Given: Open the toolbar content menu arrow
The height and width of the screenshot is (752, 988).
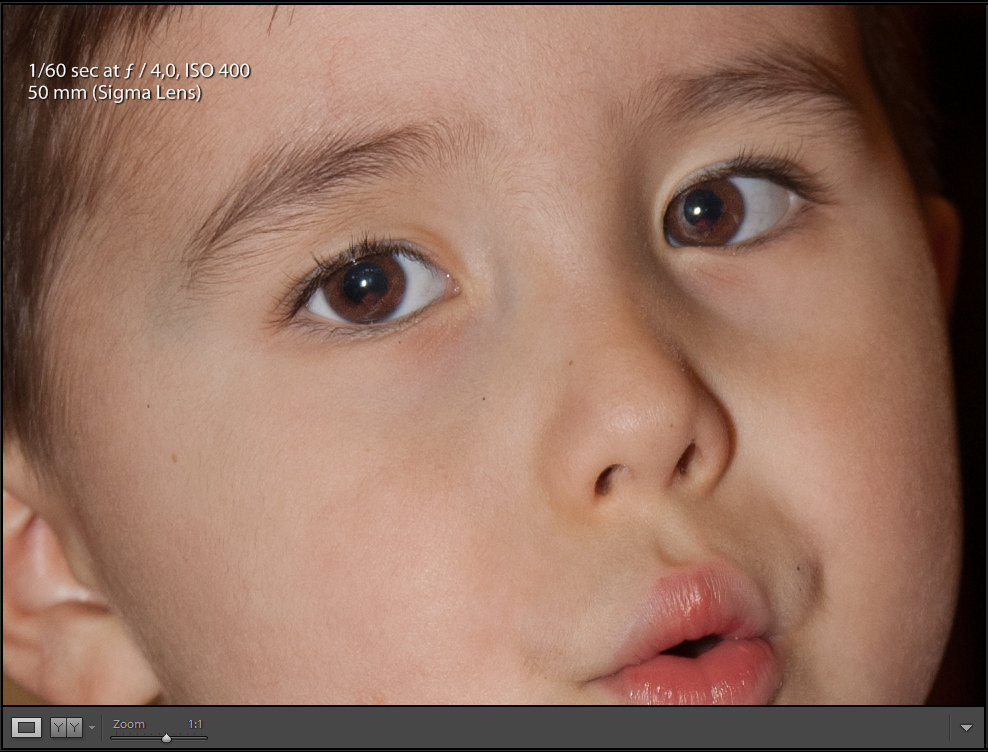Looking at the screenshot, I should click(x=966, y=728).
